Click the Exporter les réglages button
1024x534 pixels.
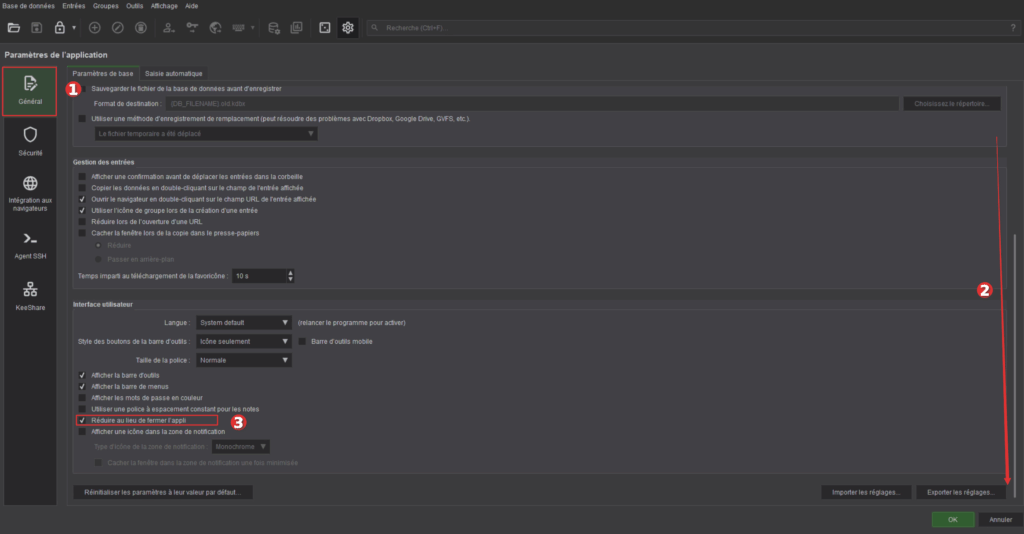tap(960, 492)
